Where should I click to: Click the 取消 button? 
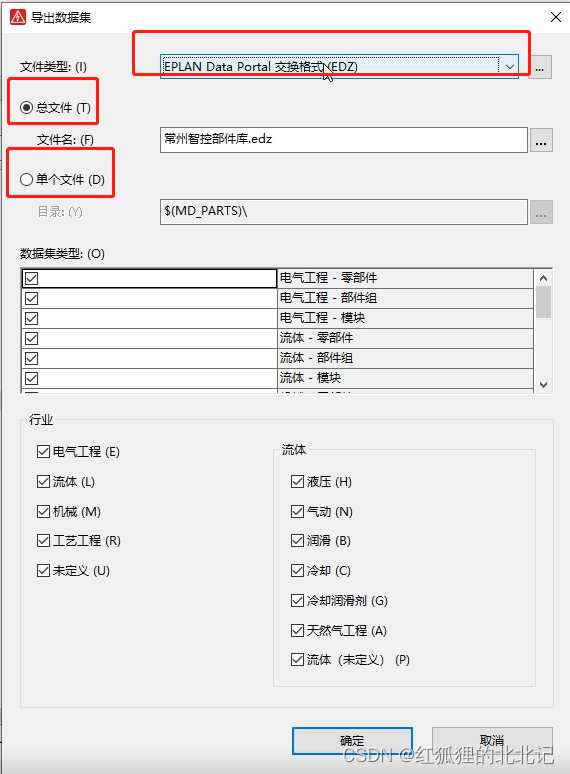click(x=492, y=740)
